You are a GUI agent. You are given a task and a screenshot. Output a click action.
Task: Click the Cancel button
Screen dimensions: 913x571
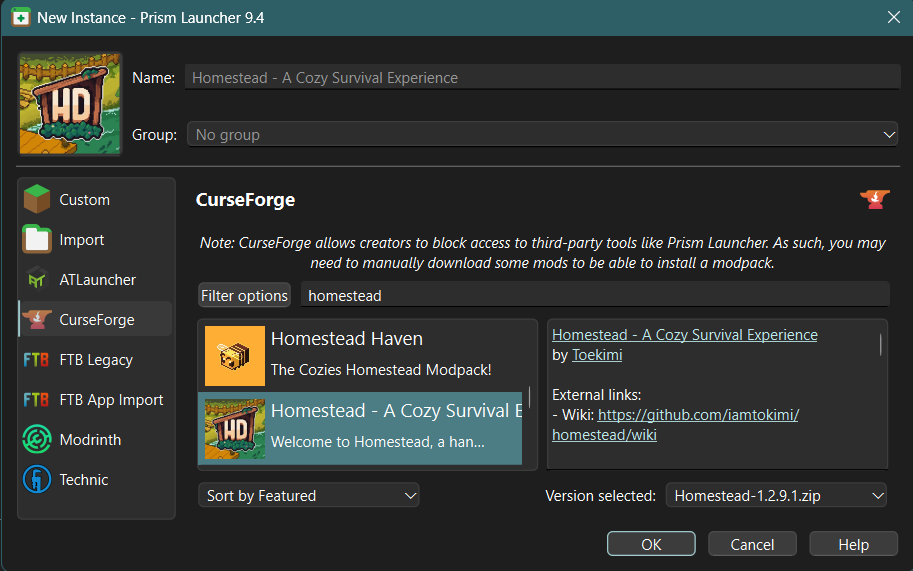pos(752,544)
